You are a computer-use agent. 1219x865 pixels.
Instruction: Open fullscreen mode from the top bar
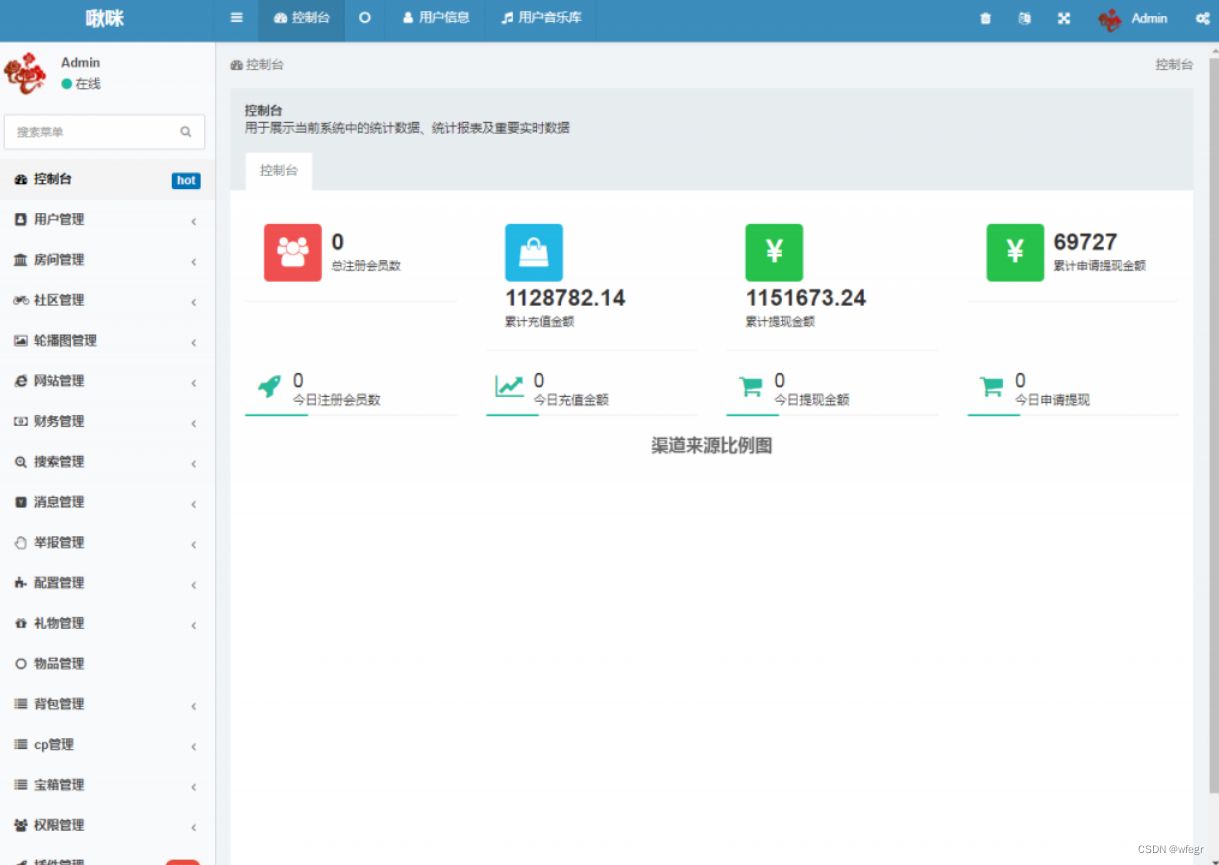(x=1064, y=18)
